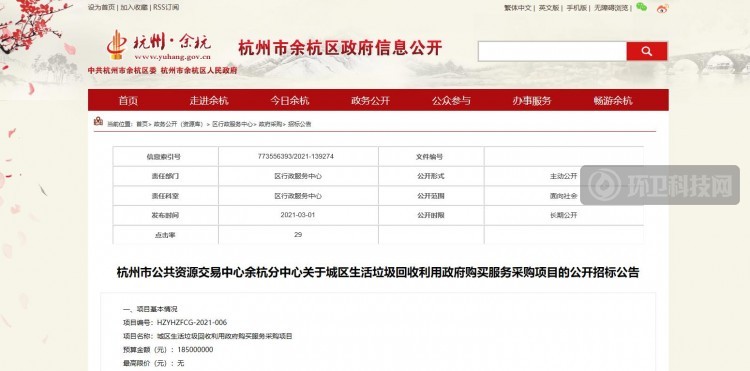Open the 办事服务 navigation tab
This screenshot has width=750, height=371.
point(532,100)
